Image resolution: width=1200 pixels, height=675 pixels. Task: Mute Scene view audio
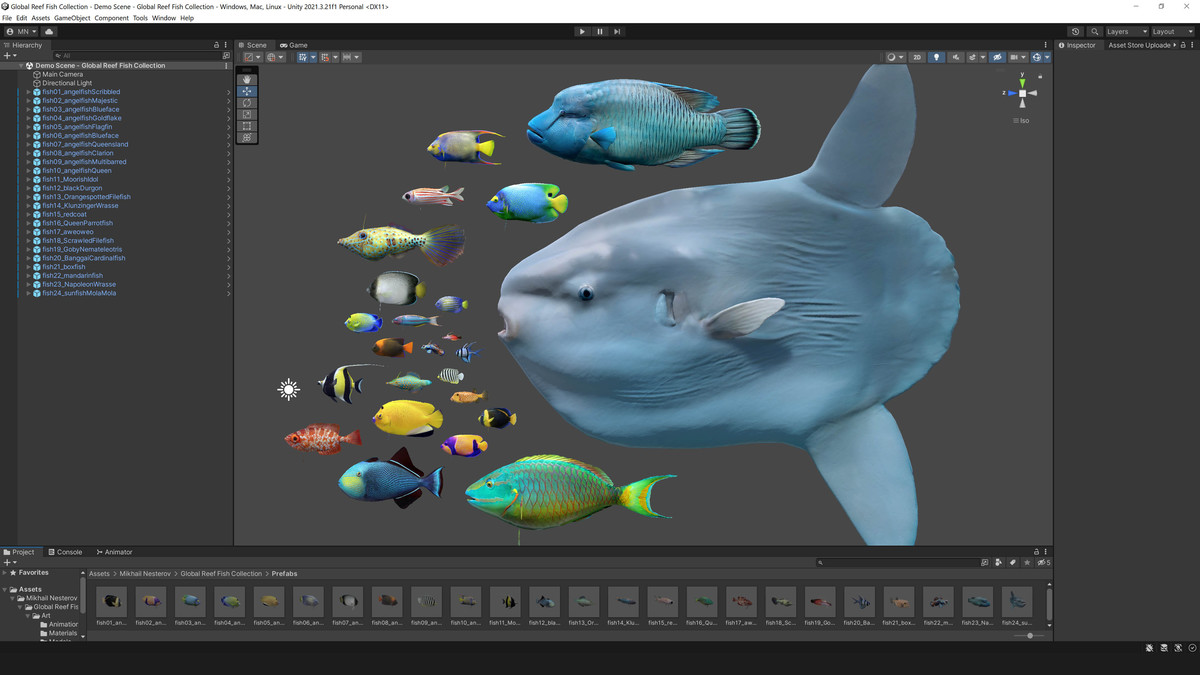pos(956,57)
